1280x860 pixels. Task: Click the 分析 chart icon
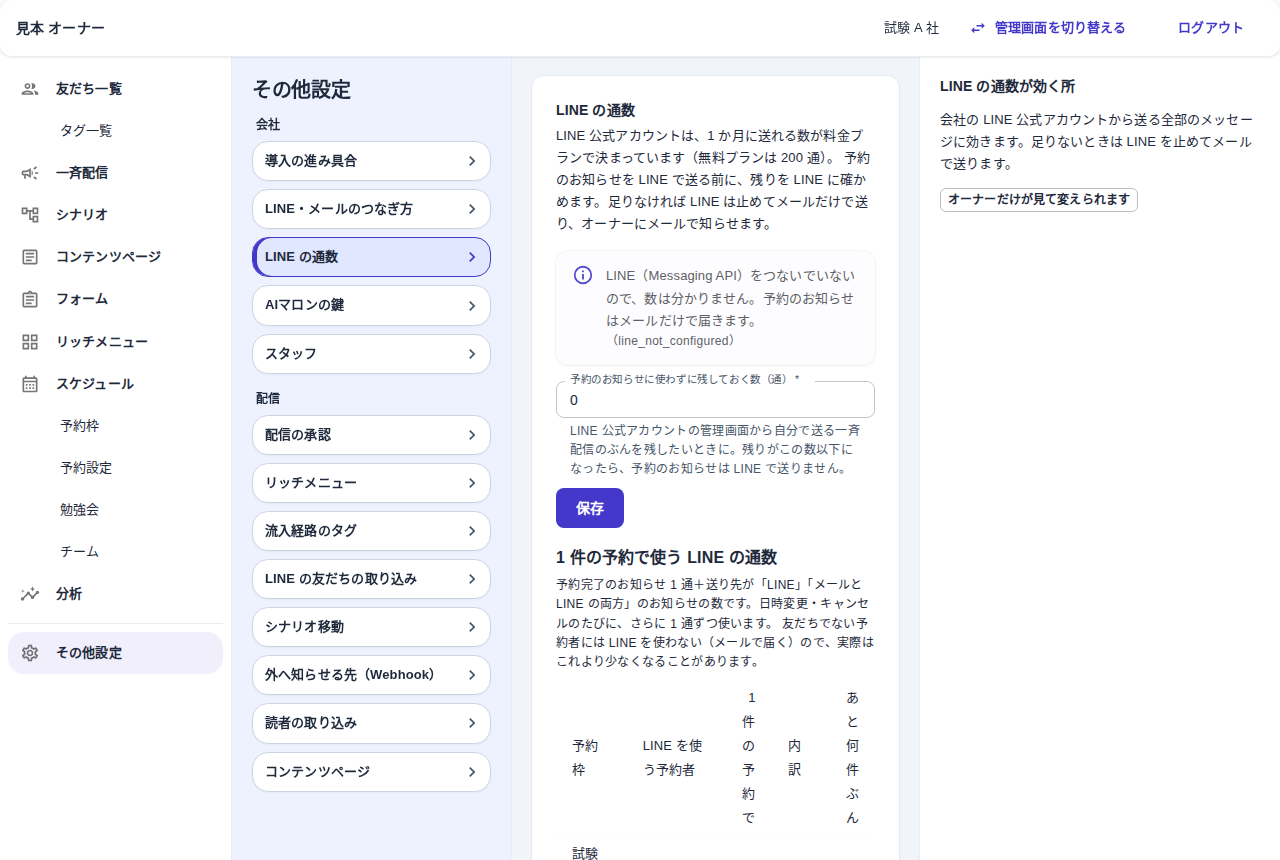coord(30,594)
